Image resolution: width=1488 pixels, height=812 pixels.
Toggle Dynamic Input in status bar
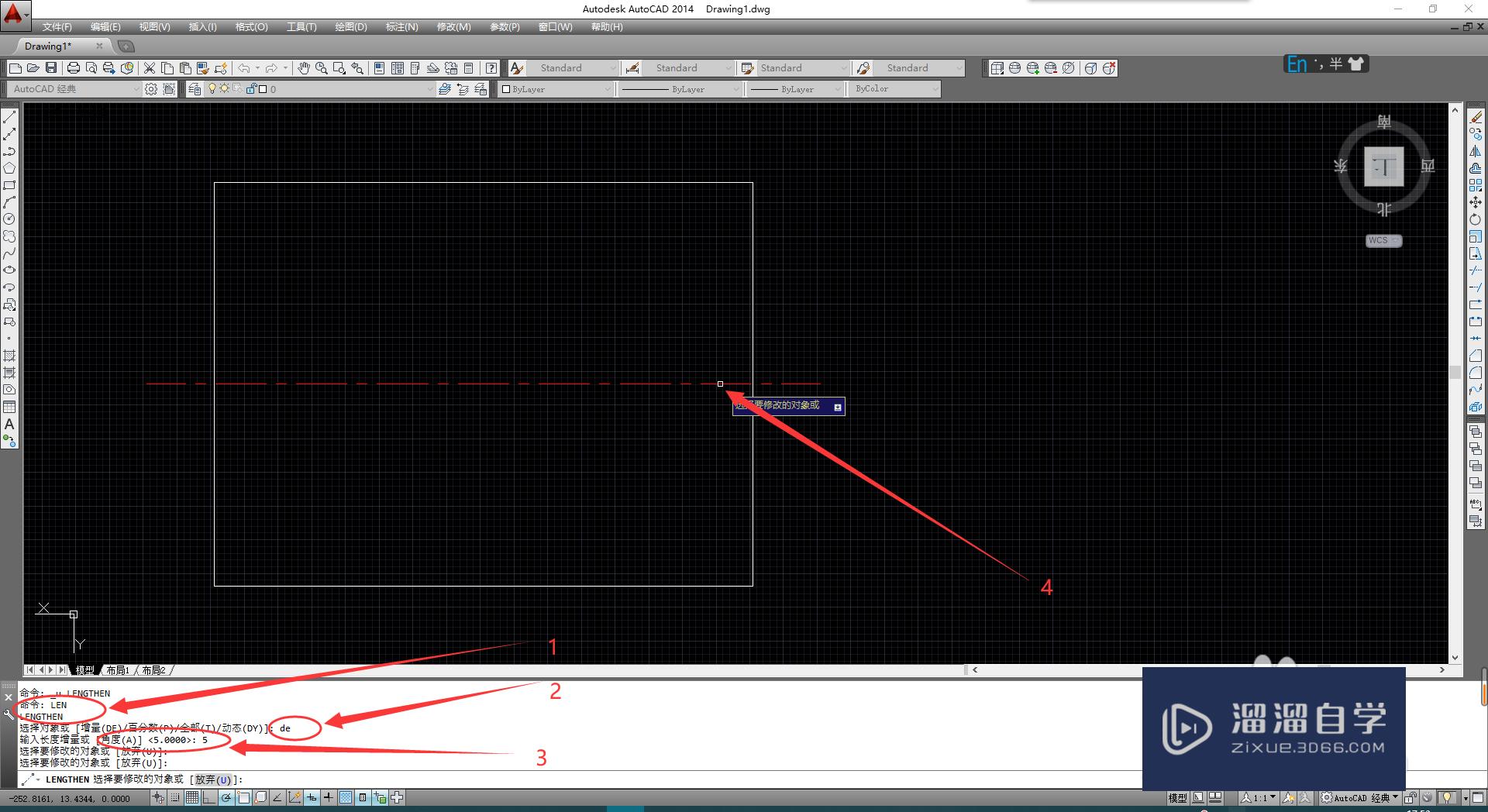point(312,797)
